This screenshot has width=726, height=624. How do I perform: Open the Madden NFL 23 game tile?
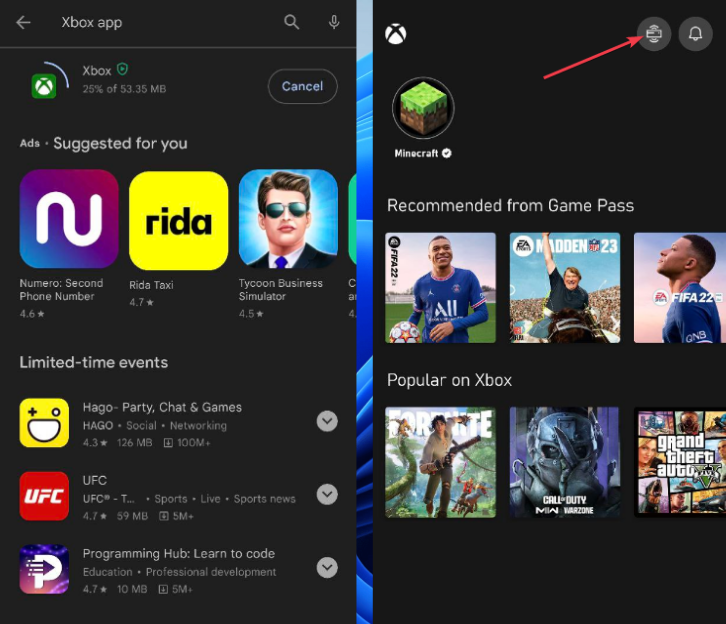(x=565, y=288)
